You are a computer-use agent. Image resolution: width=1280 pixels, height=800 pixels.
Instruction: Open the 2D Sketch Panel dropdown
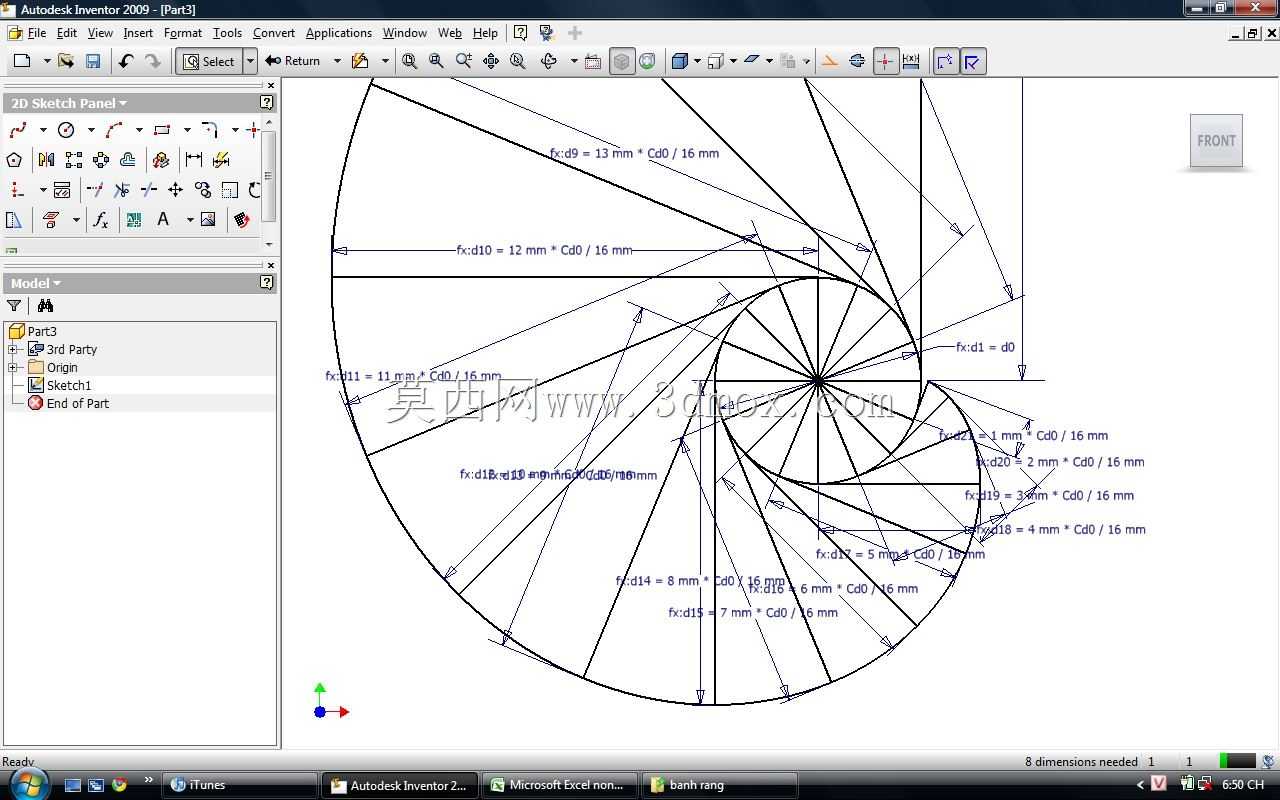69,103
